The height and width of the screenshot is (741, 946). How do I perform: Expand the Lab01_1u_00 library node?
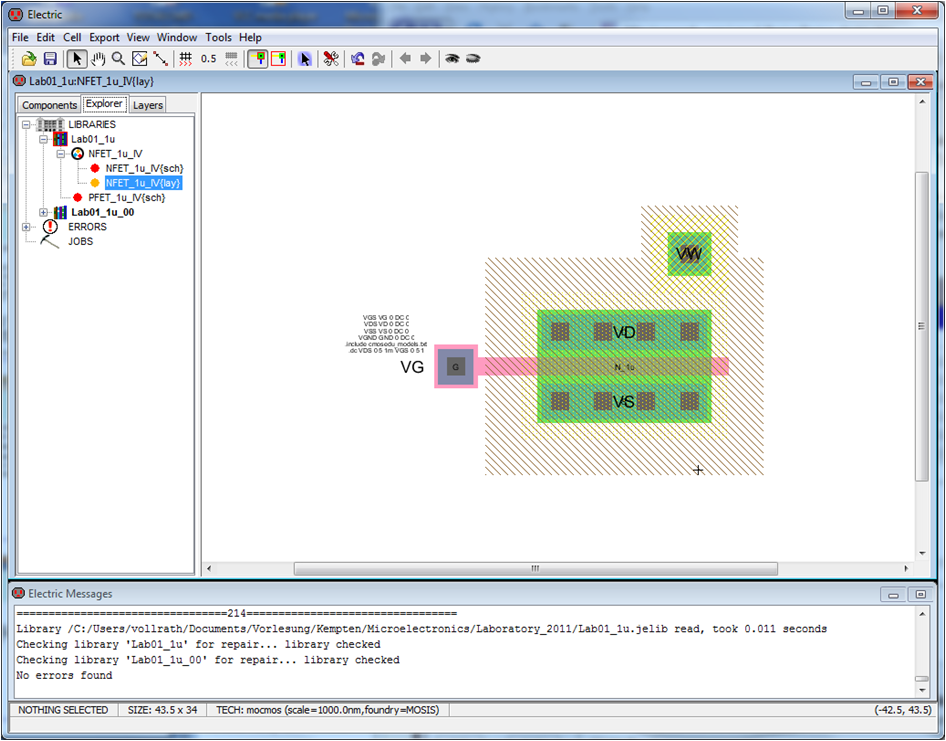(43, 212)
